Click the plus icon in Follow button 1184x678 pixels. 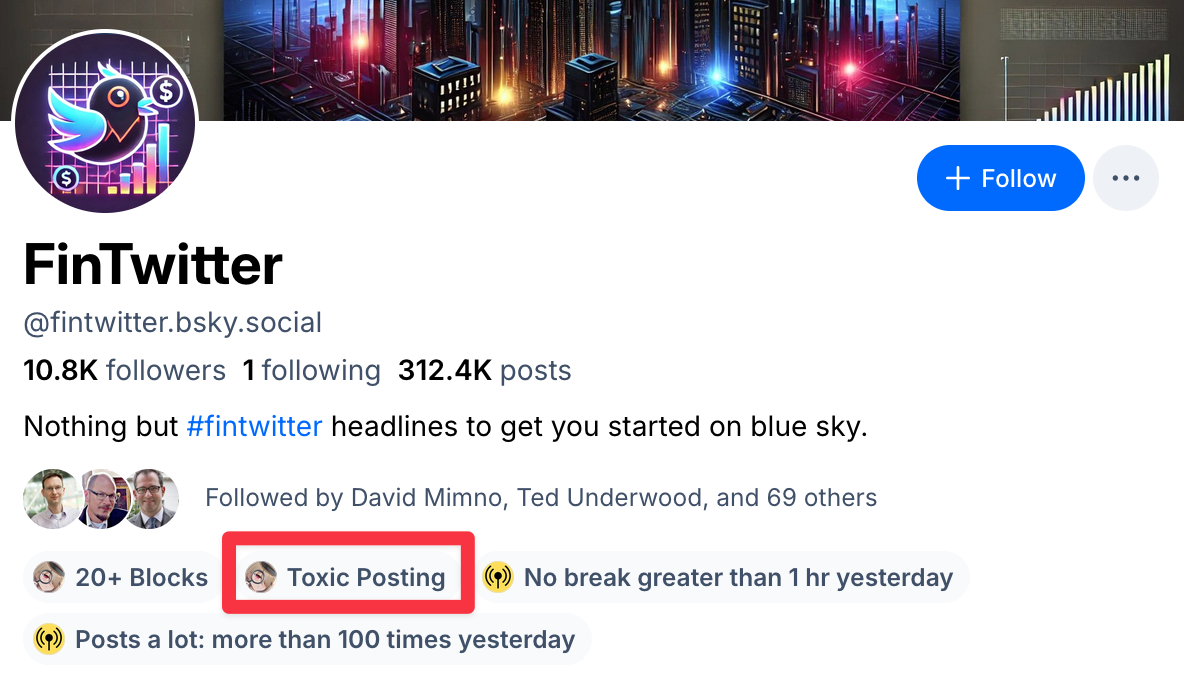click(957, 179)
